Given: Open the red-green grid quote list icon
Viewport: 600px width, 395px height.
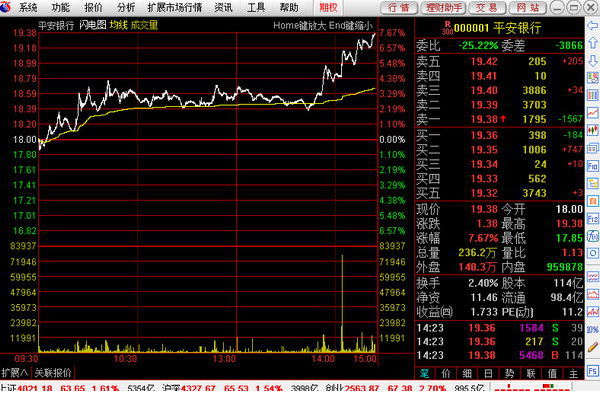Looking at the screenshot, I should (x=593, y=78).
